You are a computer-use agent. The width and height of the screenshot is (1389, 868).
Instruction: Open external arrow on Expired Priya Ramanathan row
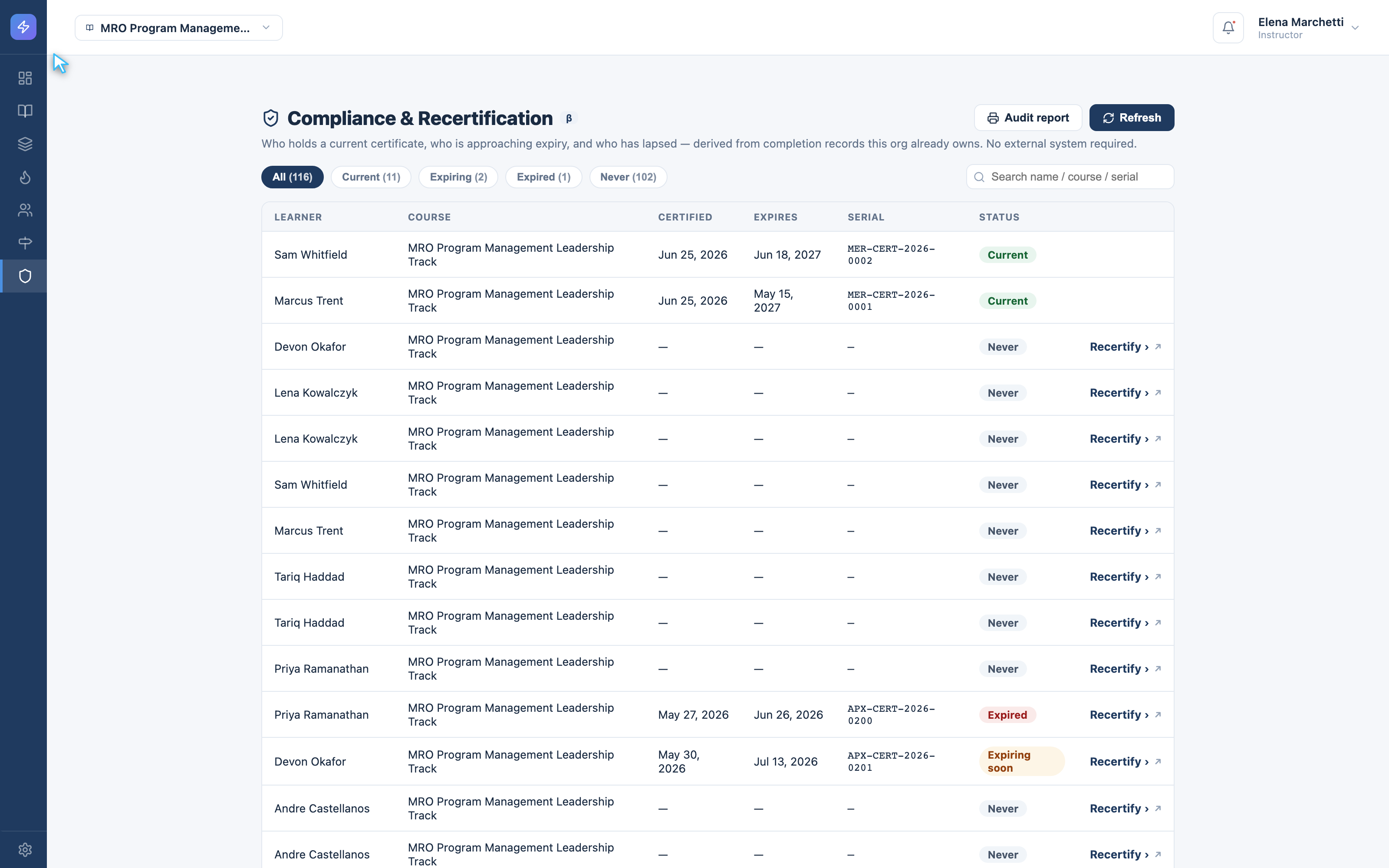pyautogui.click(x=1158, y=715)
